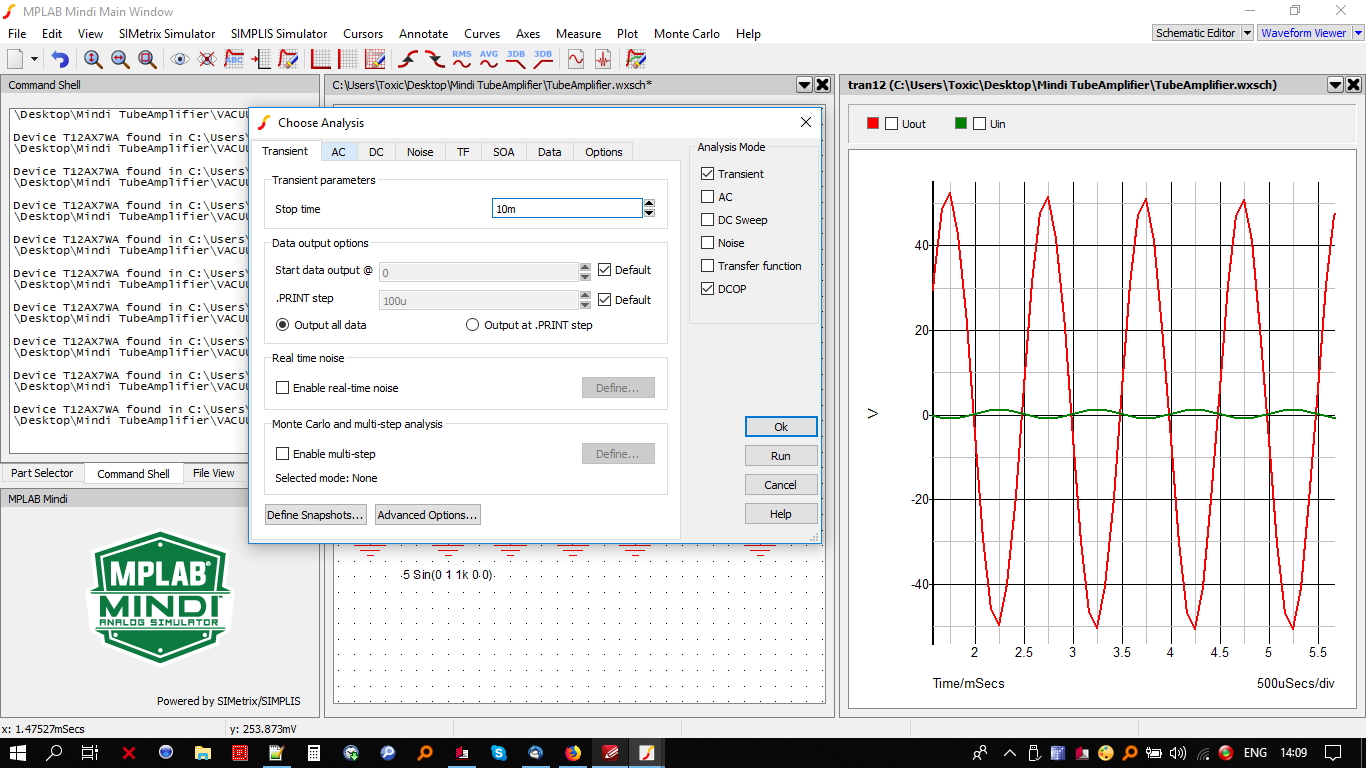Image resolution: width=1366 pixels, height=768 pixels.
Task: Click the blue undo arrow icon
Action: point(60,60)
